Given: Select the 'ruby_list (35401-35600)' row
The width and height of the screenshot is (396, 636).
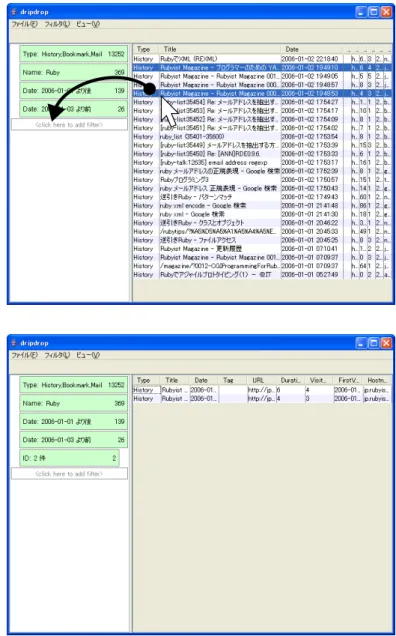Looking at the screenshot, I should (263, 137).
